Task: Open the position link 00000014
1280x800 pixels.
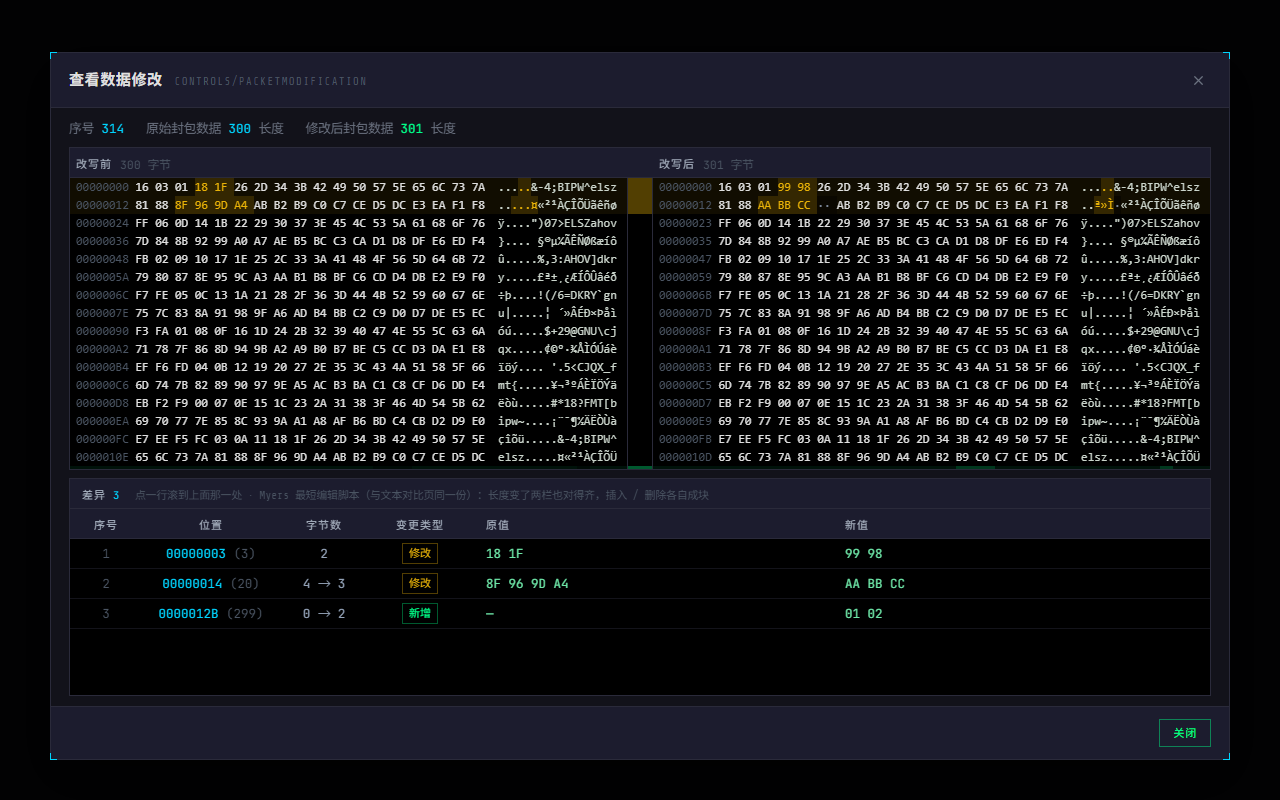Action: click(x=192, y=583)
